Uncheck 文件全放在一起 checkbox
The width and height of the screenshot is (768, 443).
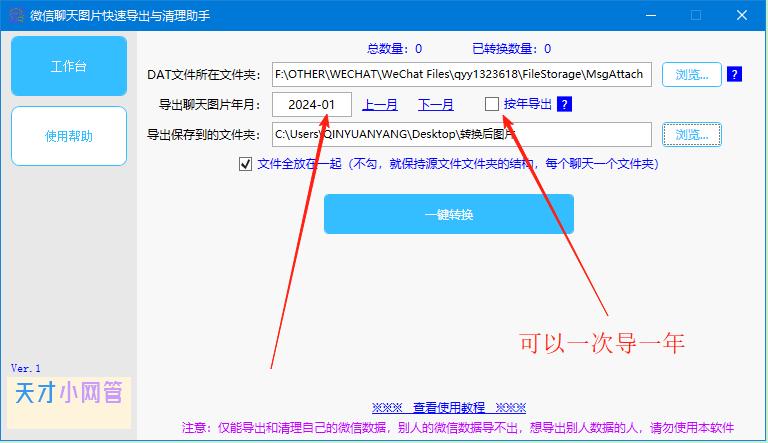245,164
